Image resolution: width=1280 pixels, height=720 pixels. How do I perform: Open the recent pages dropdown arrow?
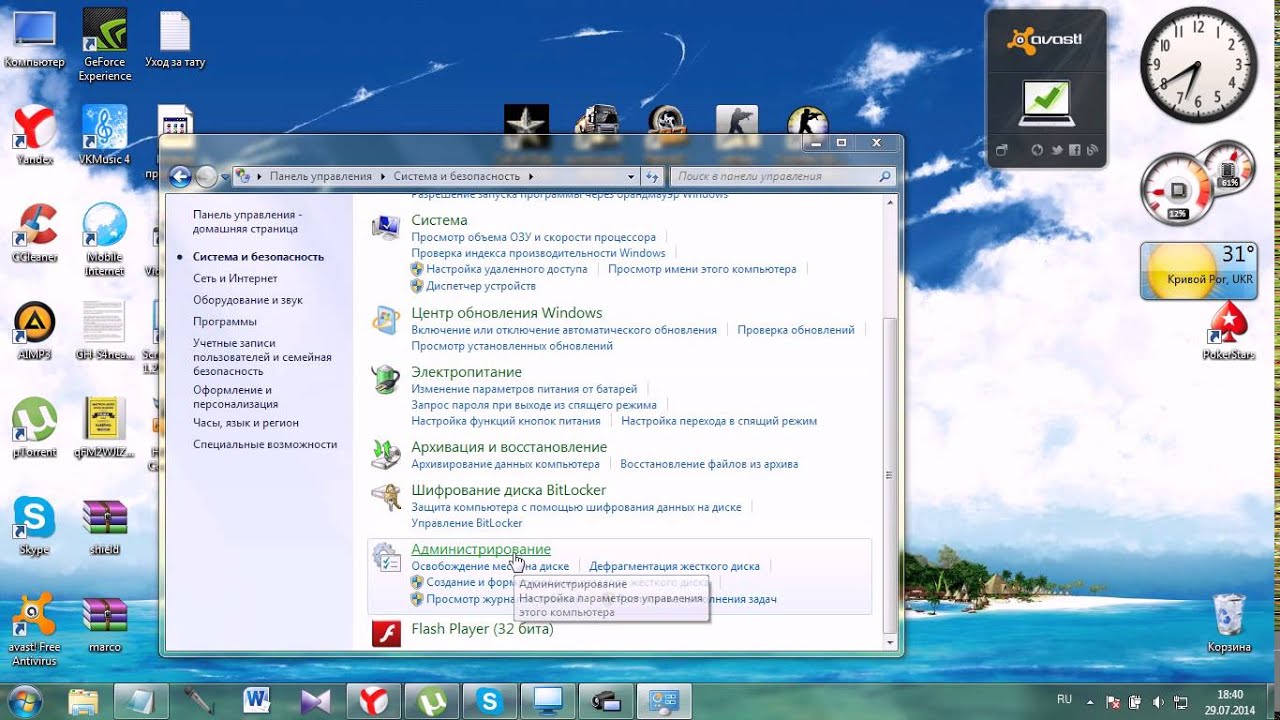coord(225,177)
